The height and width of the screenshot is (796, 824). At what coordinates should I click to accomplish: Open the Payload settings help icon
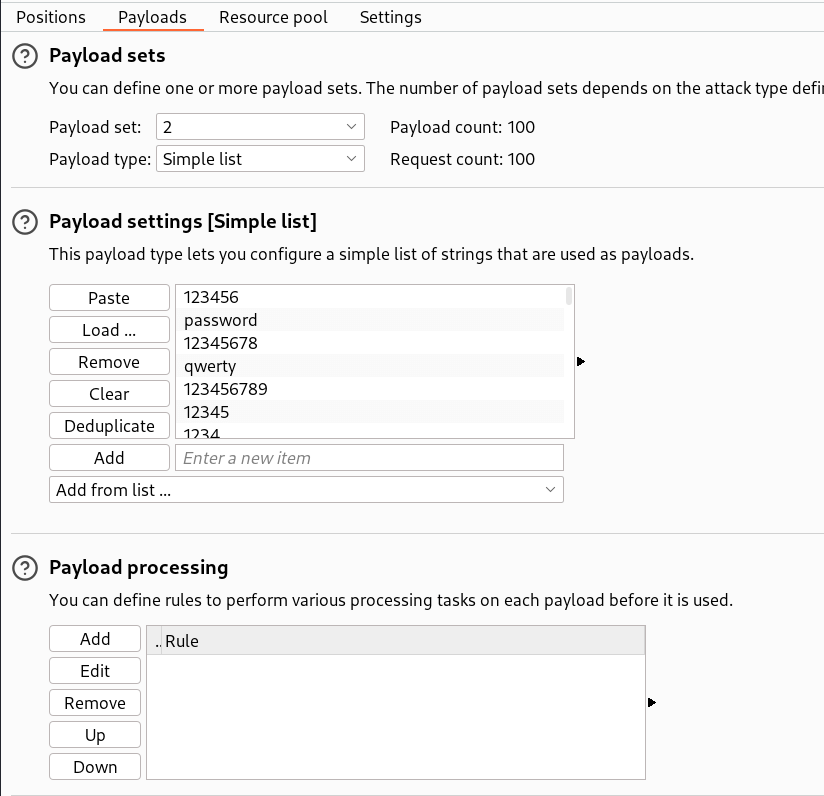tap(24, 222)
